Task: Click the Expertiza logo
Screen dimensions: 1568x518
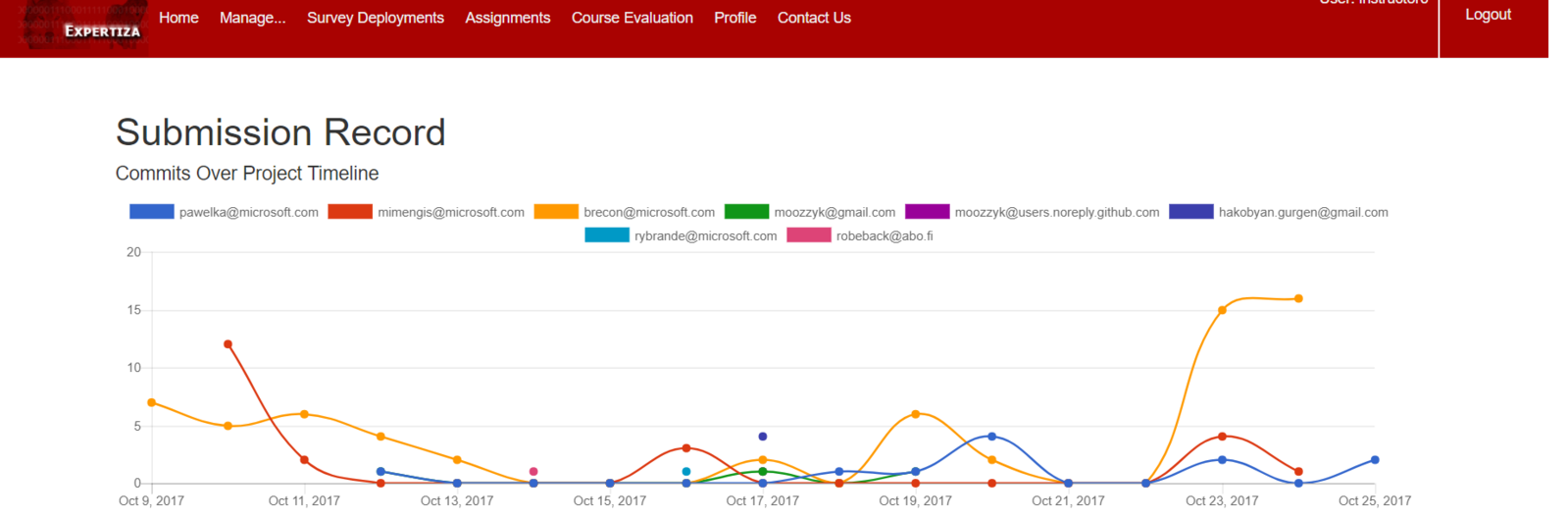Action: point(75,27)
